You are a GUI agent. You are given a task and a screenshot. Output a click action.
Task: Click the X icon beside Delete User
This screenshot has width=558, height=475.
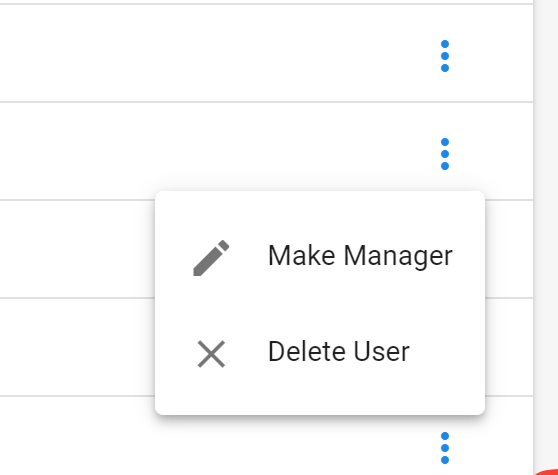(211, 354)
